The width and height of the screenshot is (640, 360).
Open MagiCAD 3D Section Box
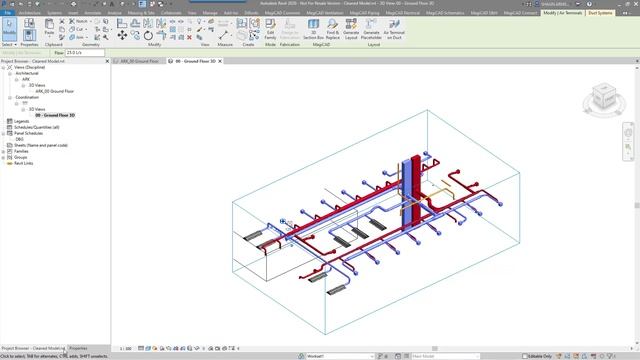(x=313, y=29)
